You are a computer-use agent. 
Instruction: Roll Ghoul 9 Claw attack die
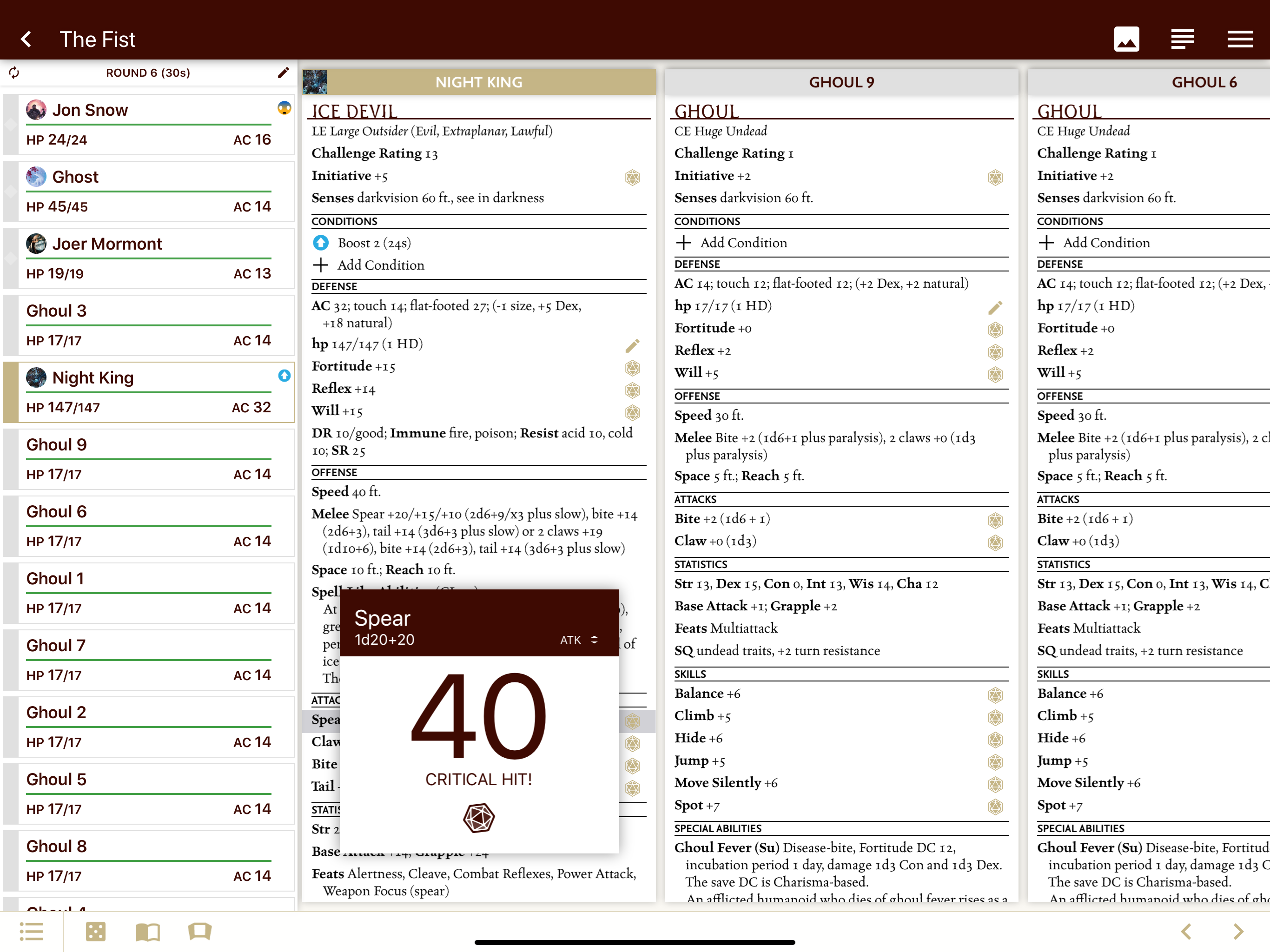tap(995, 542)
